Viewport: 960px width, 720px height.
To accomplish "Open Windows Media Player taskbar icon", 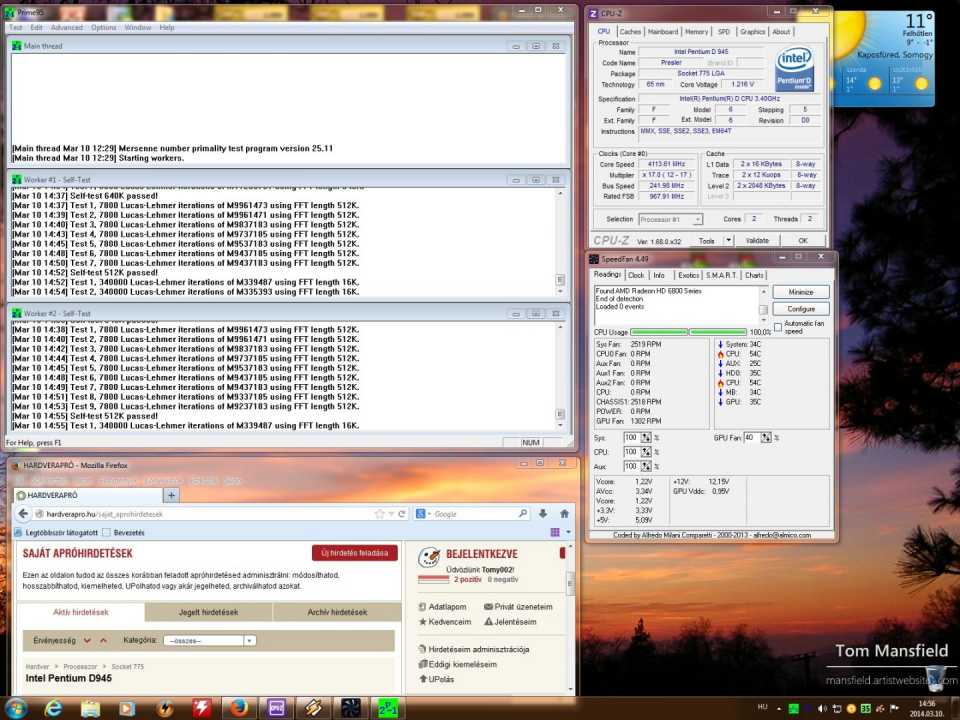I will 127,708.
